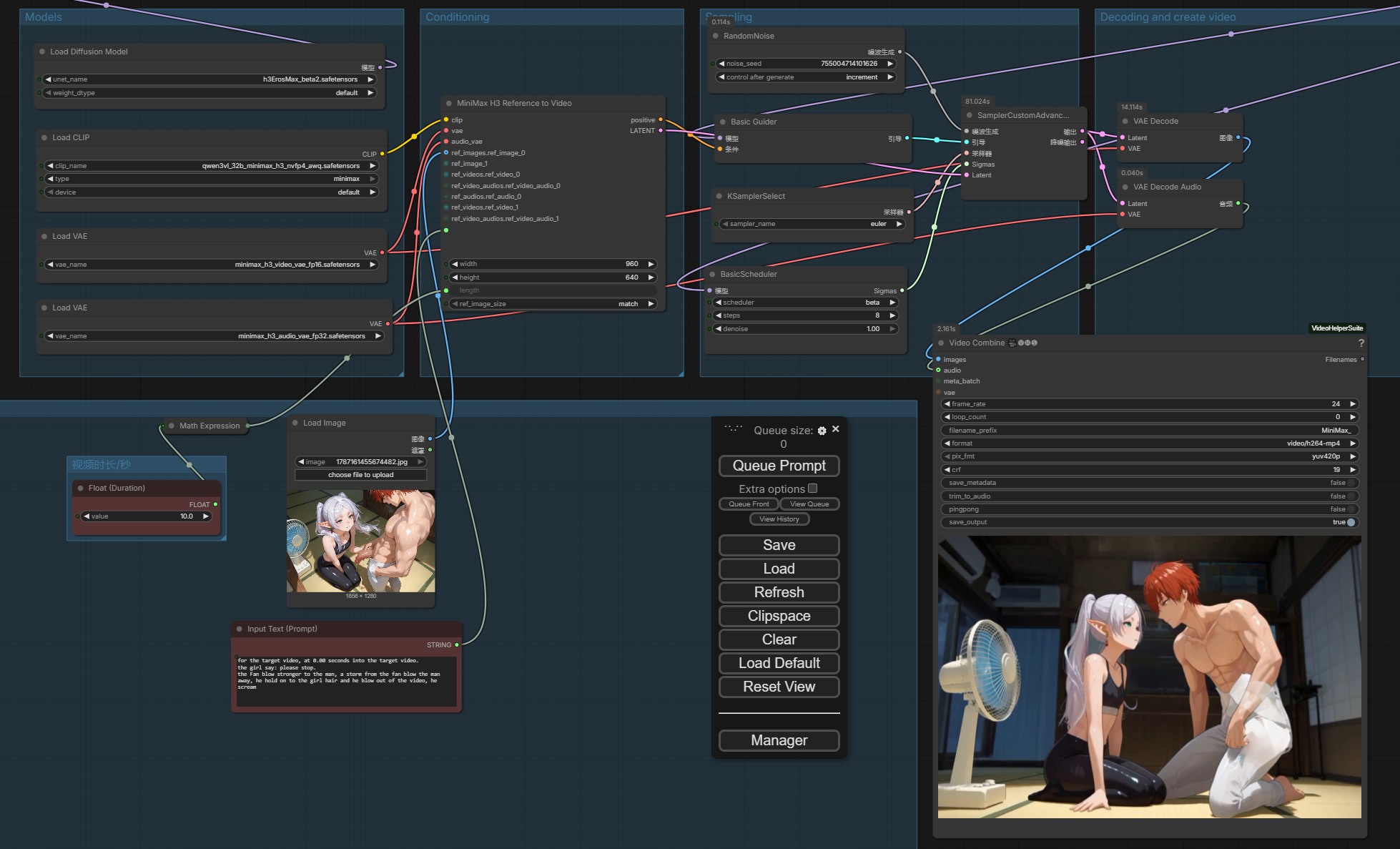
Task: Decrease crf value with its left arrow
Action: point(947,470)
